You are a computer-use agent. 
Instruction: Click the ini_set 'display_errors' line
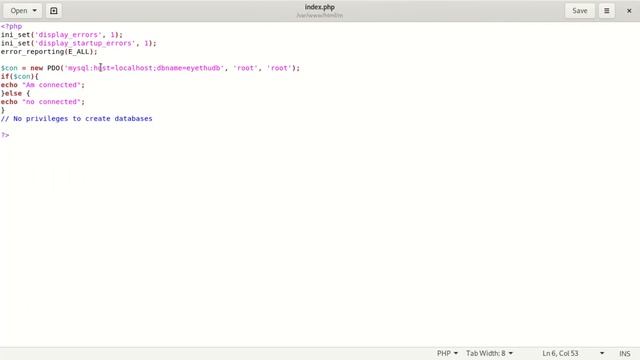(x=62, y=35)
